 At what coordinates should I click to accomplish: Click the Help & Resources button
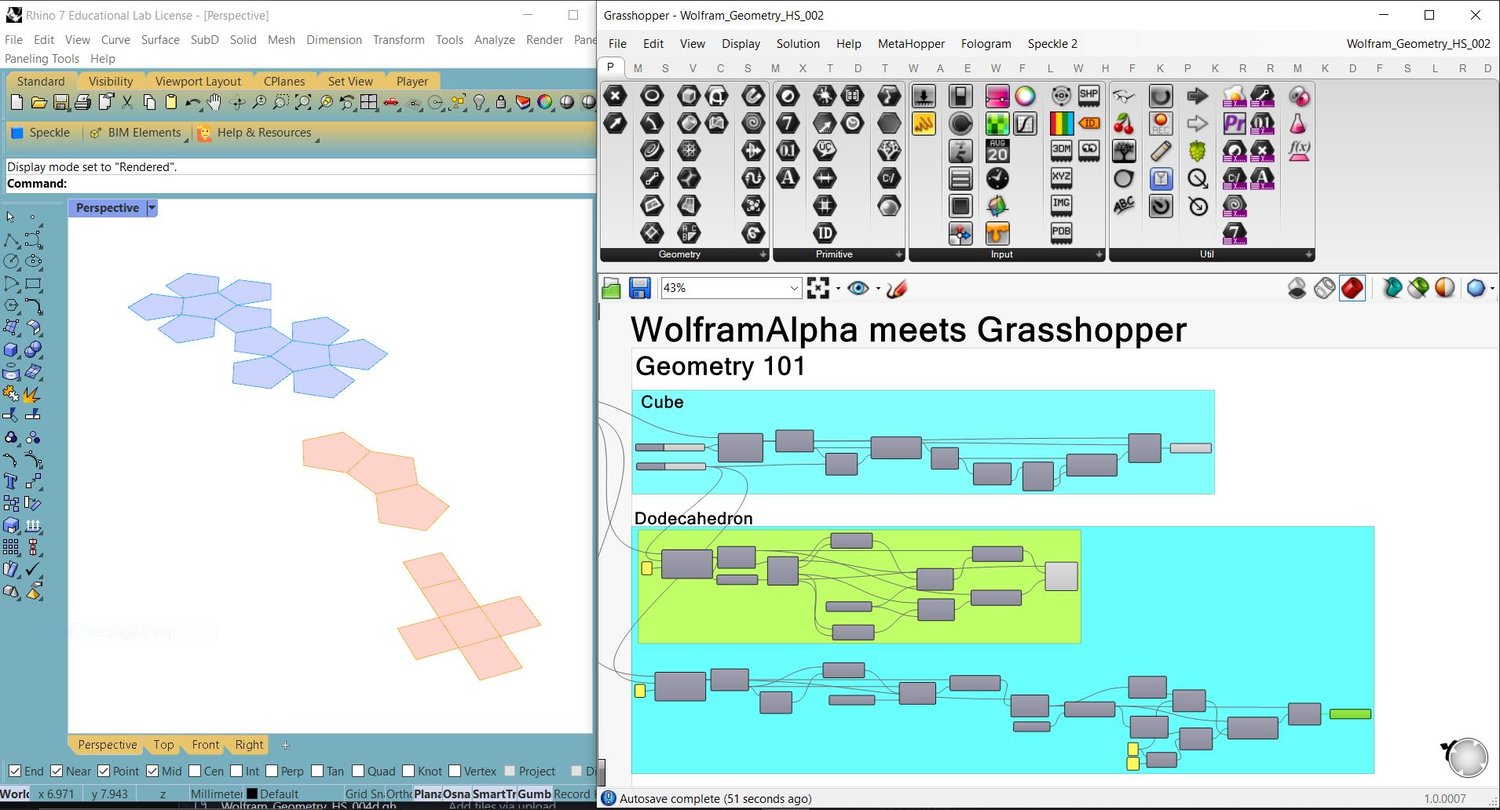tap(255, 132)
